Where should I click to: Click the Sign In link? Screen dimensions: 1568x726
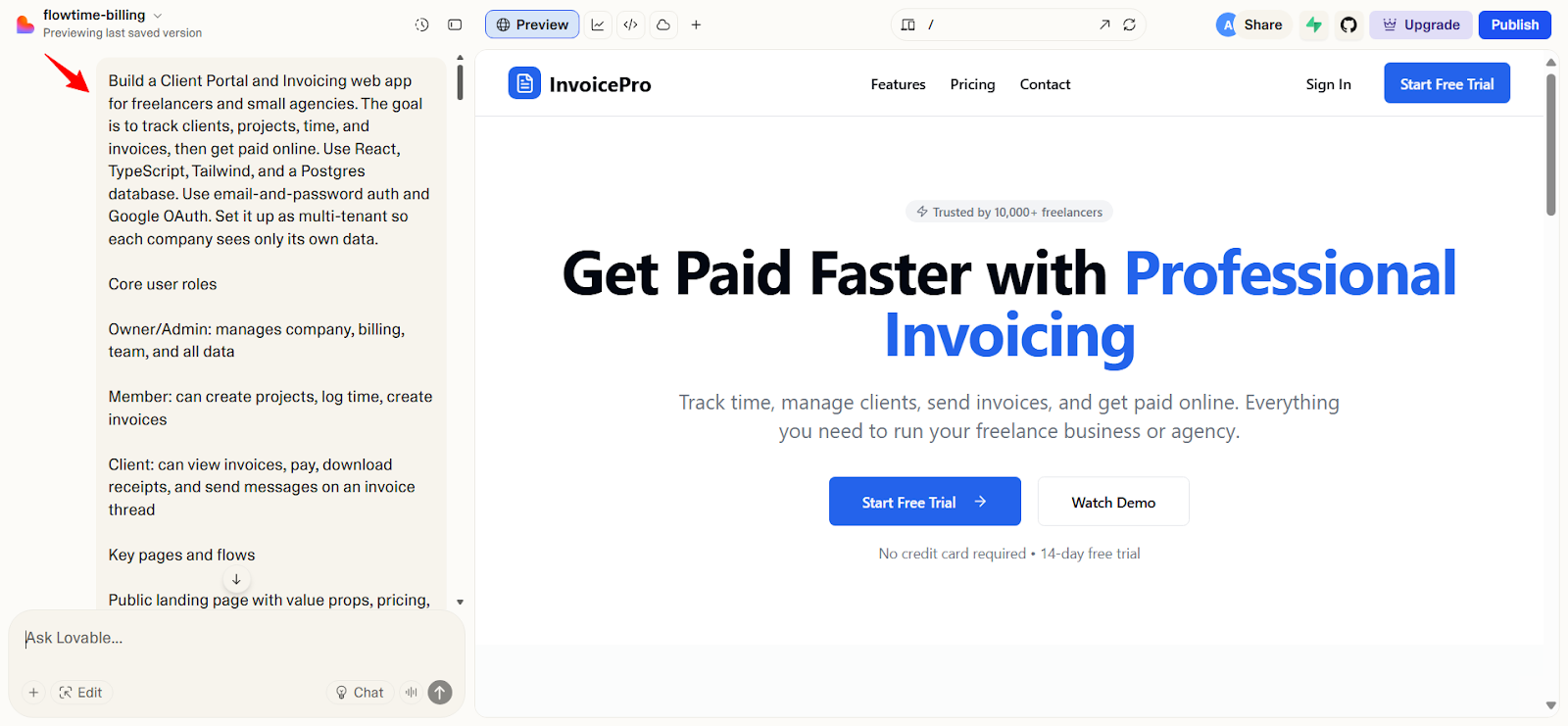(x=1328, y=84)
